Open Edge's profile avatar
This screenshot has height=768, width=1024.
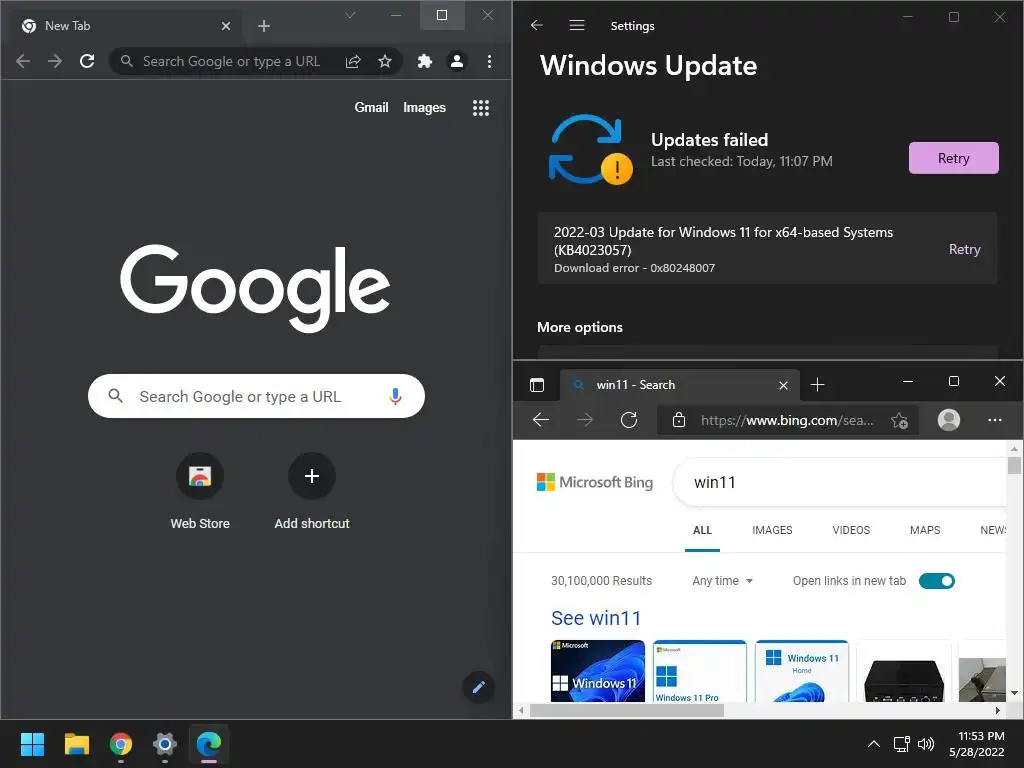(948, 420)
